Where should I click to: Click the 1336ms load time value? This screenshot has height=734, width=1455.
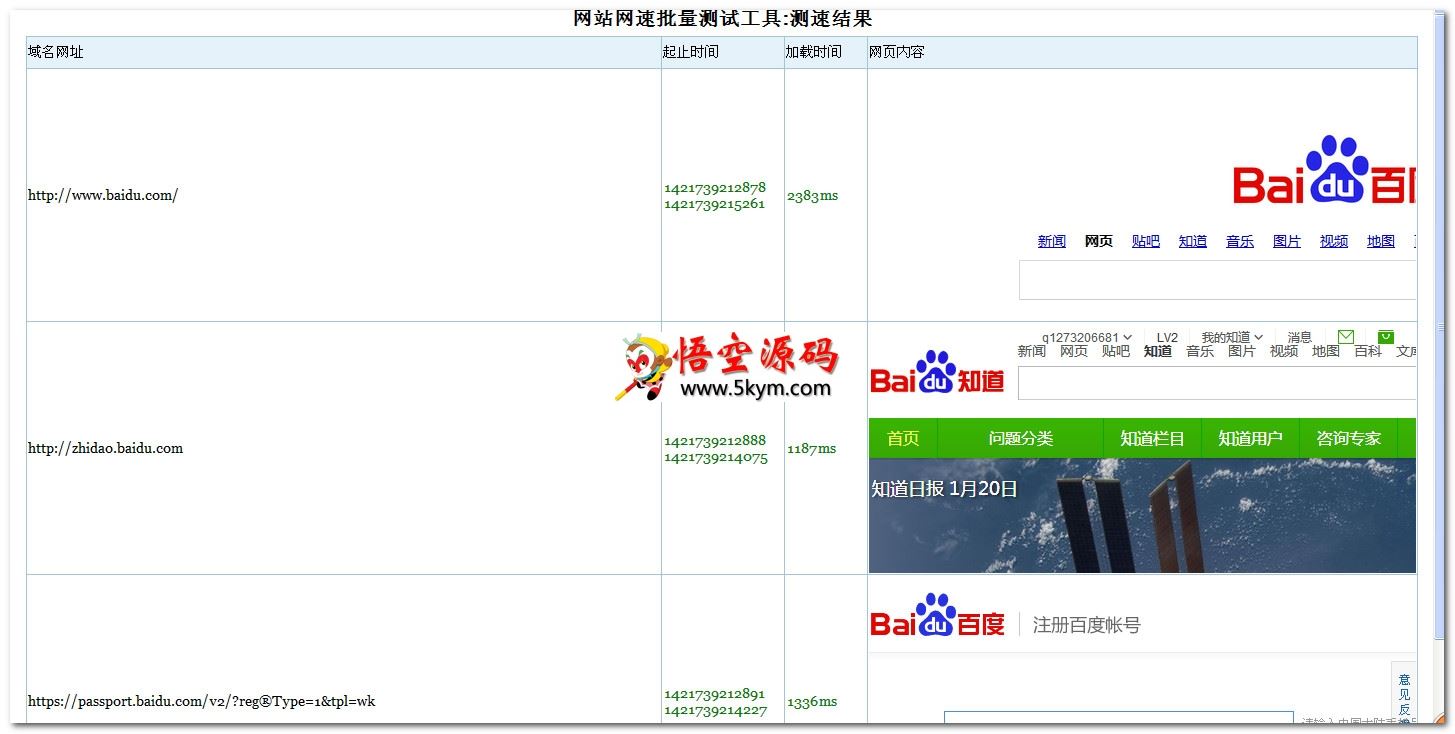(812, 702)
